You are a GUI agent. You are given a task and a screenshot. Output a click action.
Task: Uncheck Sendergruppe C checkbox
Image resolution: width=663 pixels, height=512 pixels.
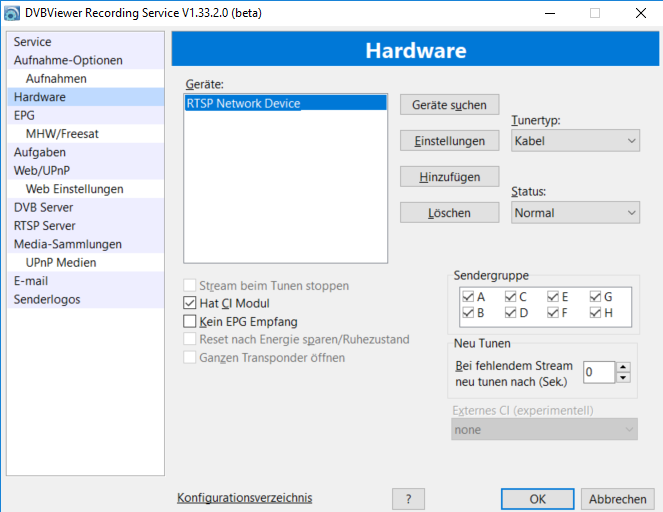click(x=510, y=297)
